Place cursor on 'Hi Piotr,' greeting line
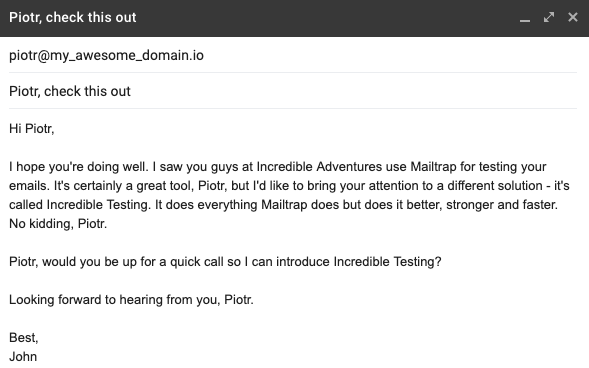The height and width of the screenshot is (368, 589). [x=32, y=129]
